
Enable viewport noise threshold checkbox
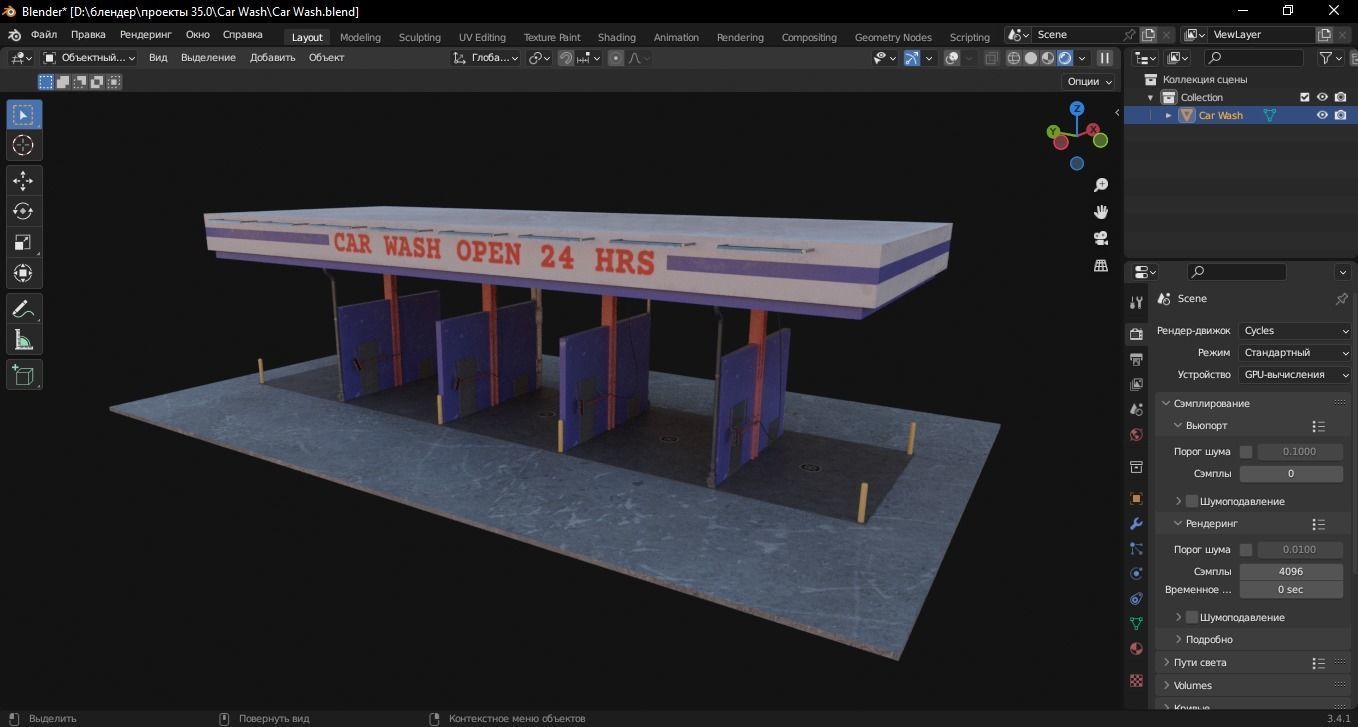tap(1246, 452)
